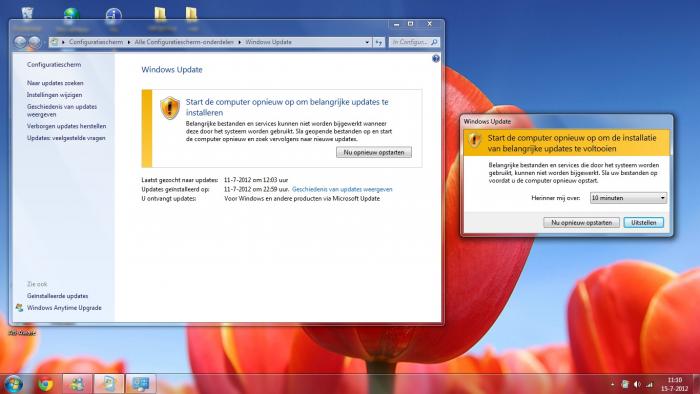The width and height of the screenshot is (700, 394).
Task: Launch Google Chrome from the taskbar
Action: 46,384
